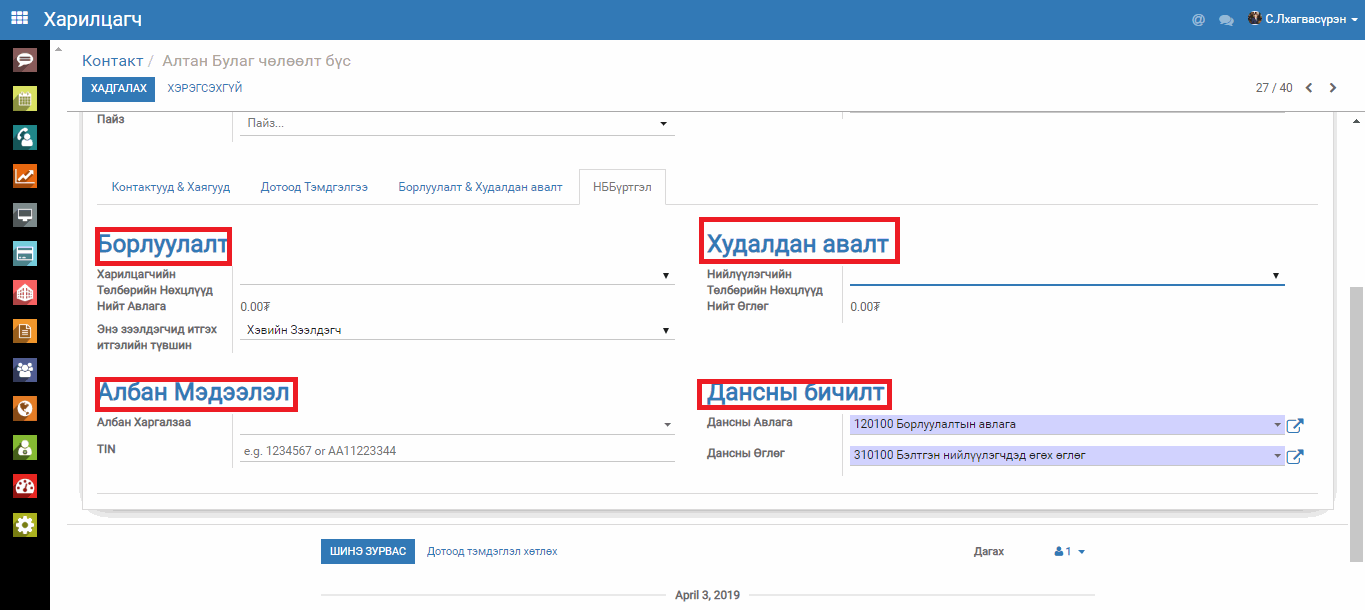The image size is (1365, 610).
Task: Open the red Dashboard gauge app icon
Action: (25, 486)
